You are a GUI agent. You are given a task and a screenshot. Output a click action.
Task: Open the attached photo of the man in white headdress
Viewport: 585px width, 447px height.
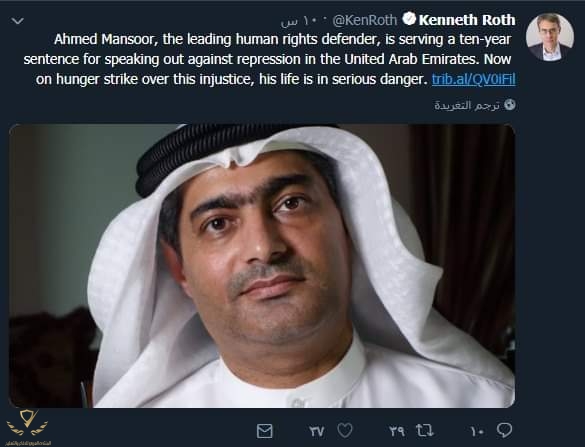click(x=262, y=266)
